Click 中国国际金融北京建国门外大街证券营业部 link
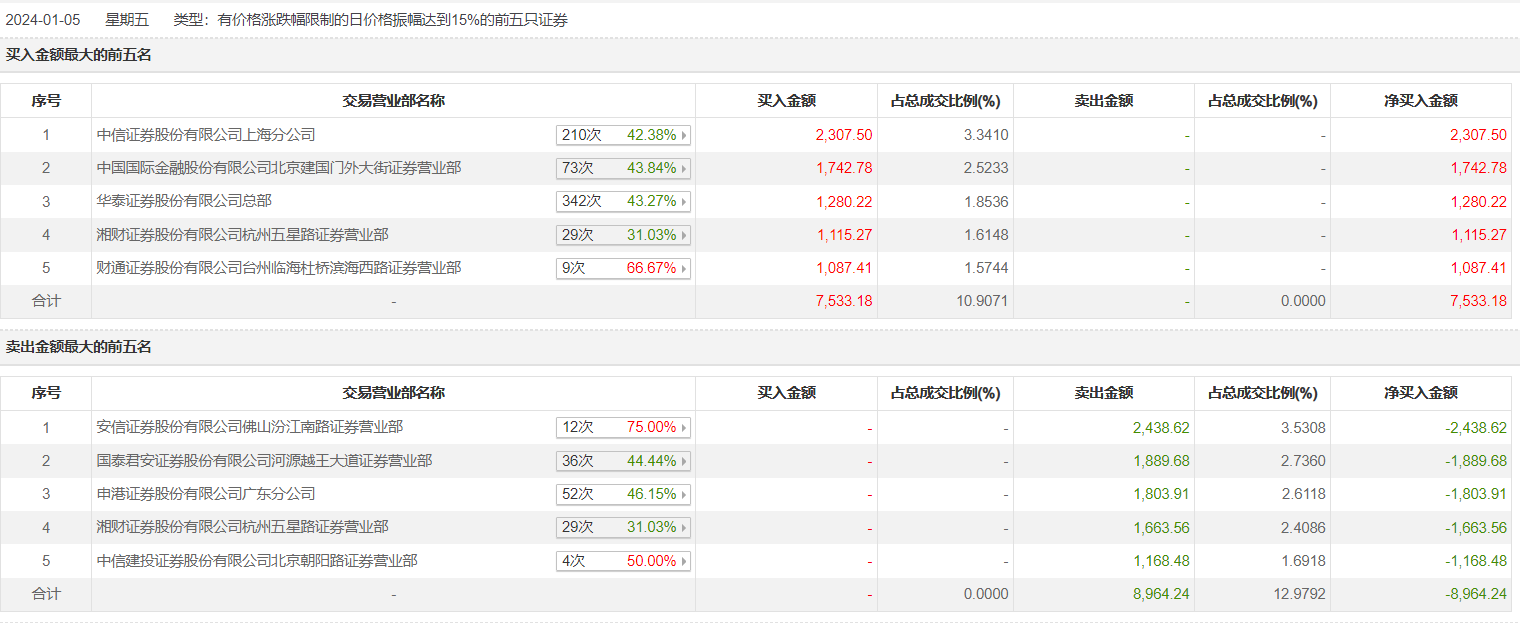 tap(279, 168)
